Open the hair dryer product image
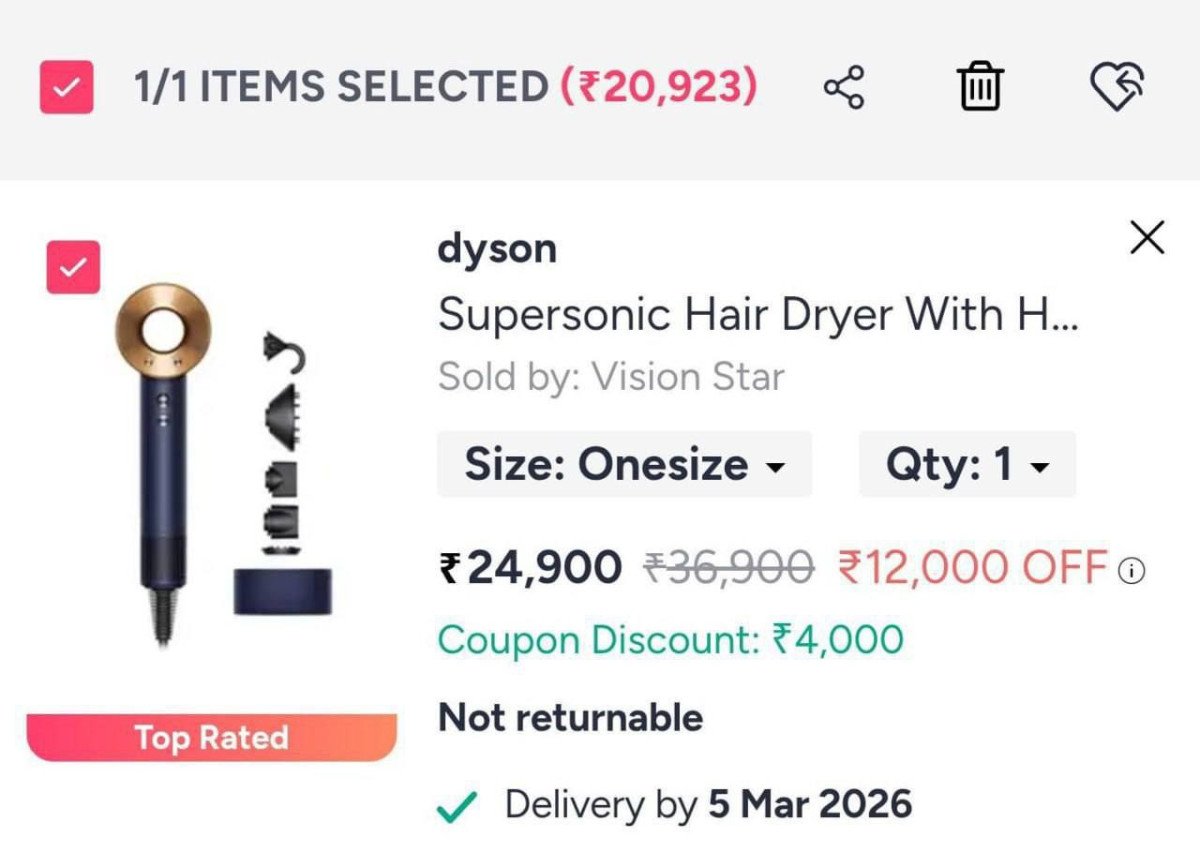Viewport: 1200px width, 852px height. [x=220, y=465]
